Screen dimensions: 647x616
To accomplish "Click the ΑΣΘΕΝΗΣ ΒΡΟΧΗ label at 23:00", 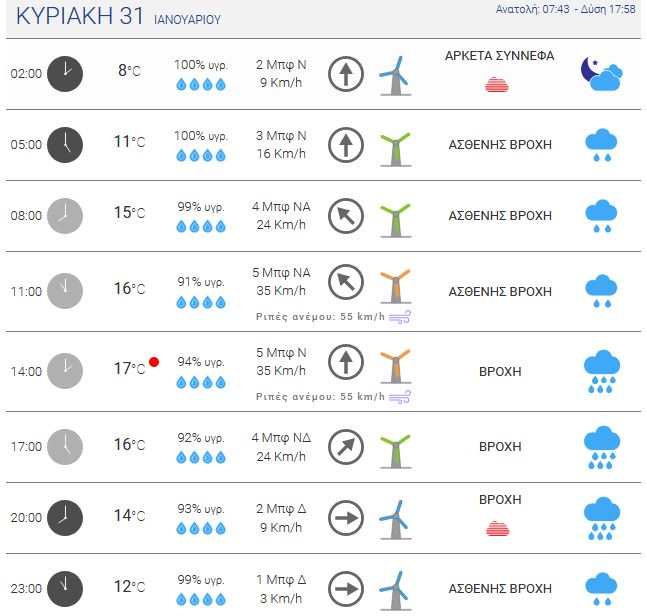I will pos(500,588).
